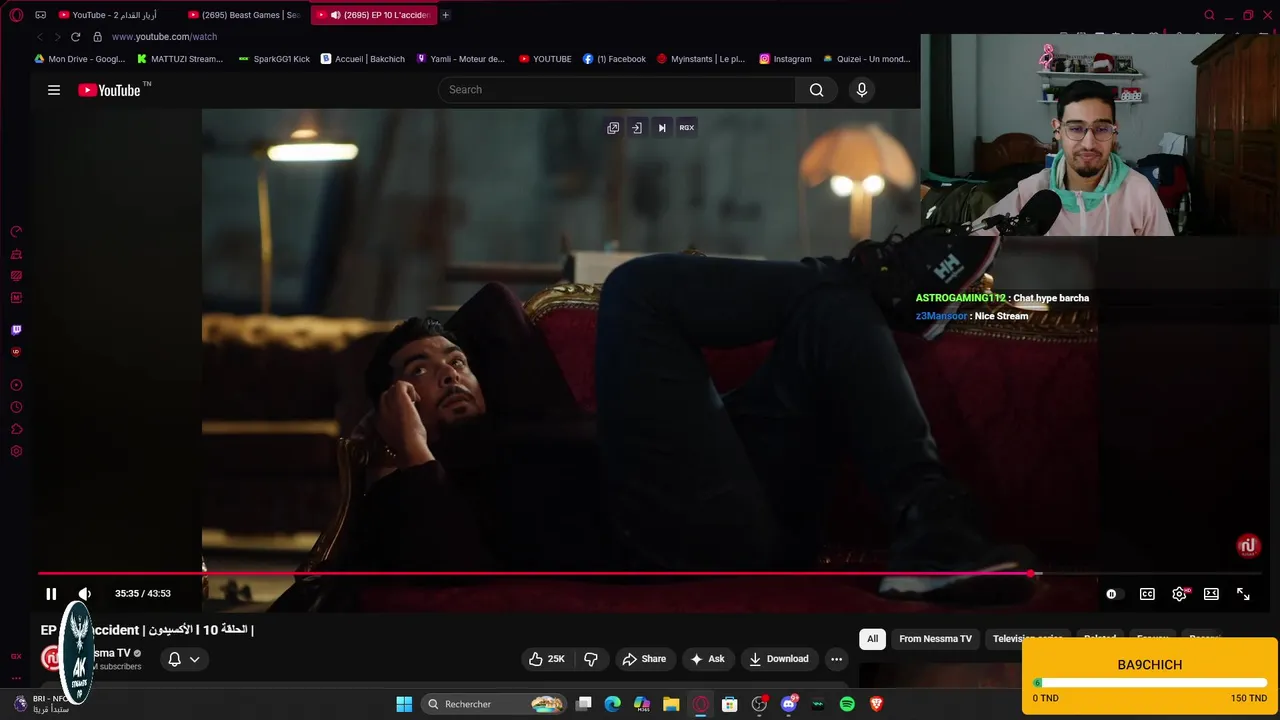Share the video
The width and height of the screenshot is (1280, 720).
tap(643, 659)
